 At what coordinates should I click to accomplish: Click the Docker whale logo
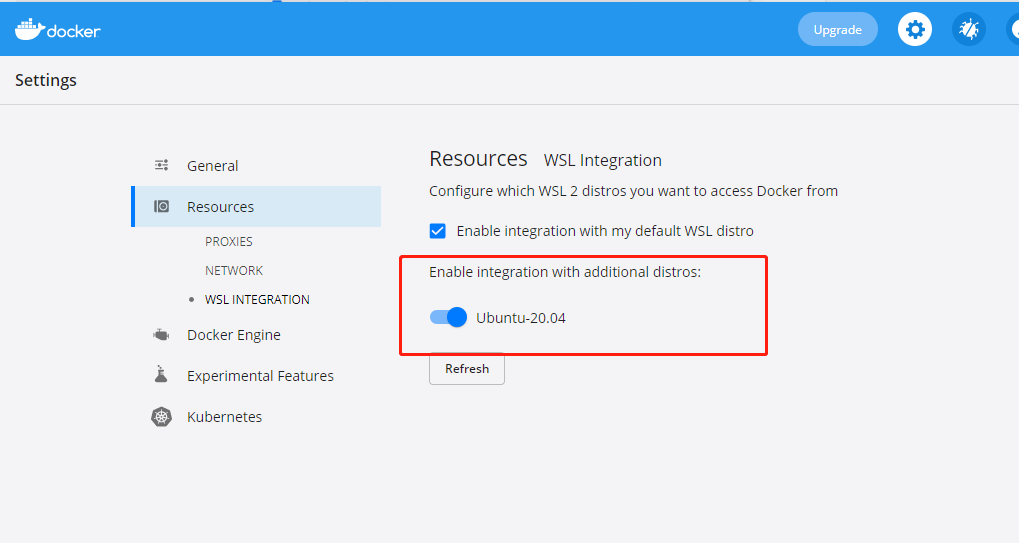pyautogui.click(x=58, y=29)
